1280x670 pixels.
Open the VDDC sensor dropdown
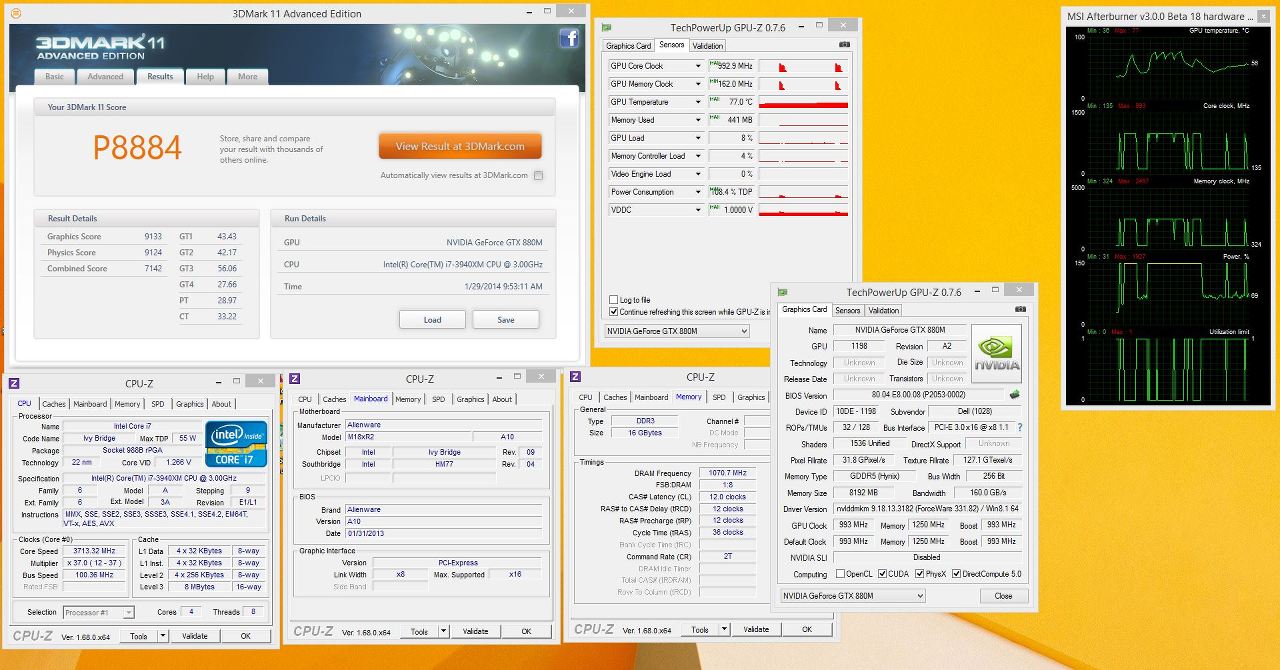697,210
